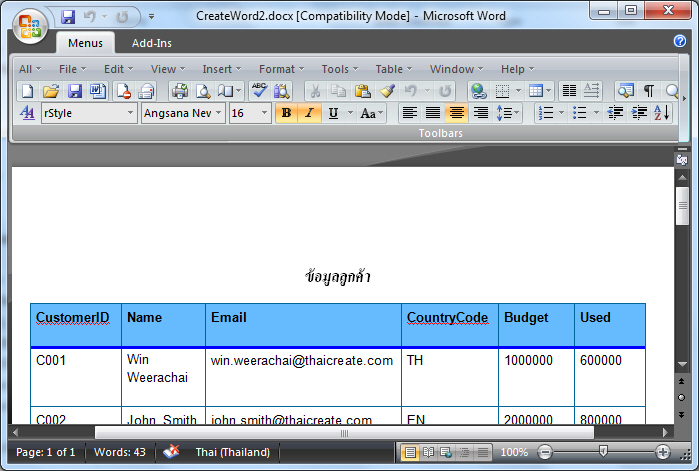This screenshot has width=699, height=471.
Task: Run the Spelling and Grammar check icon
Action: click(259, 90)
